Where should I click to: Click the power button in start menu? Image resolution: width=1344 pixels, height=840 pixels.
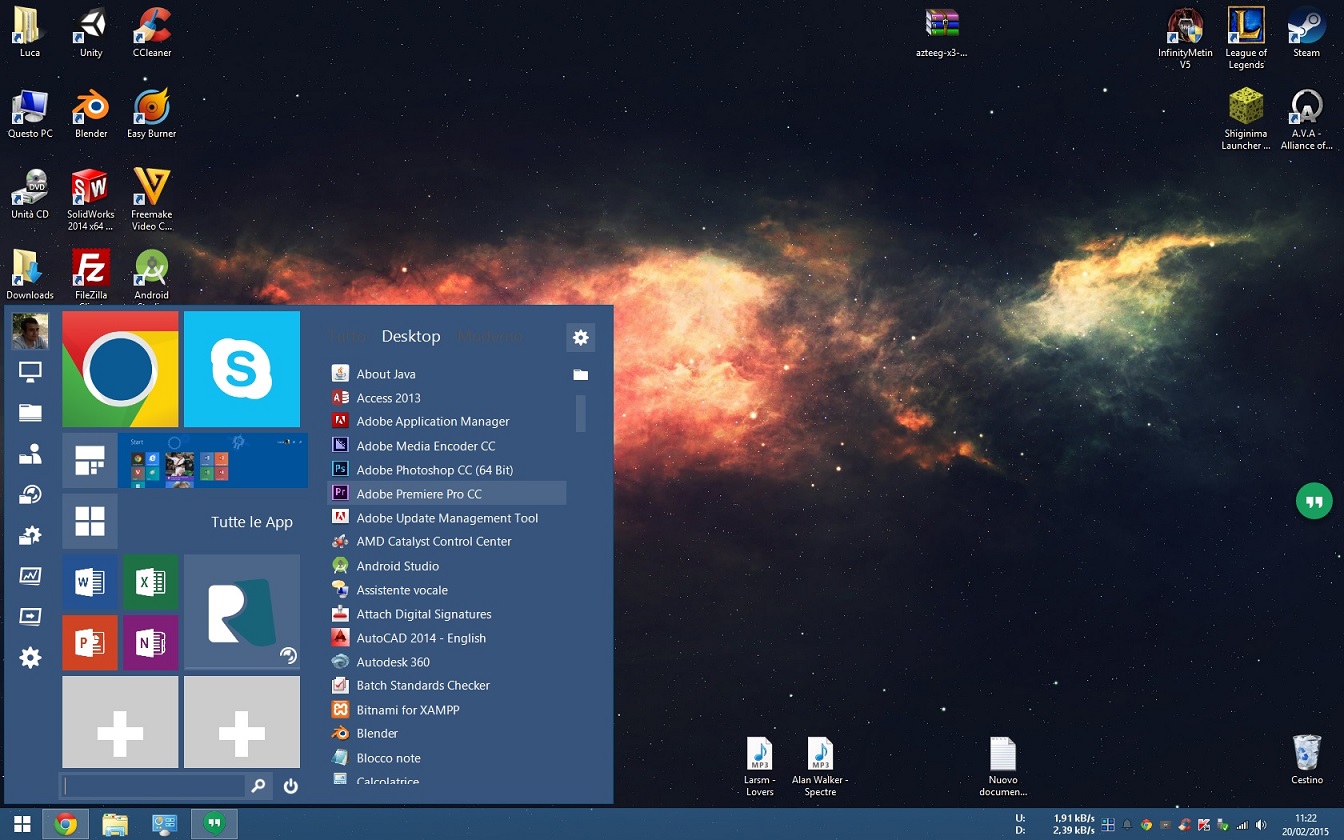point(291,786)
